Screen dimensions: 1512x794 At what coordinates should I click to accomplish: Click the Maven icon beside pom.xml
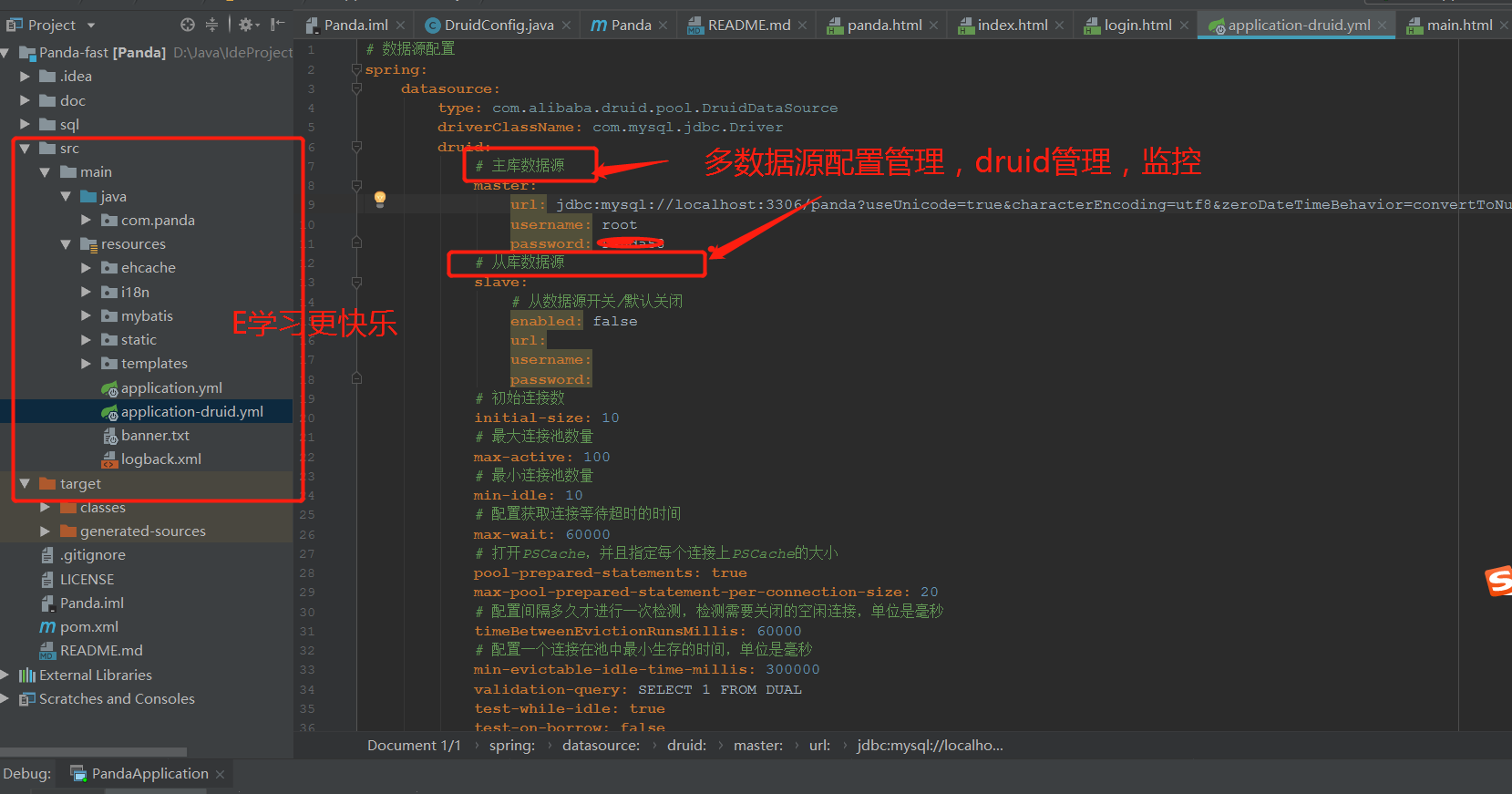coord(47,627)
